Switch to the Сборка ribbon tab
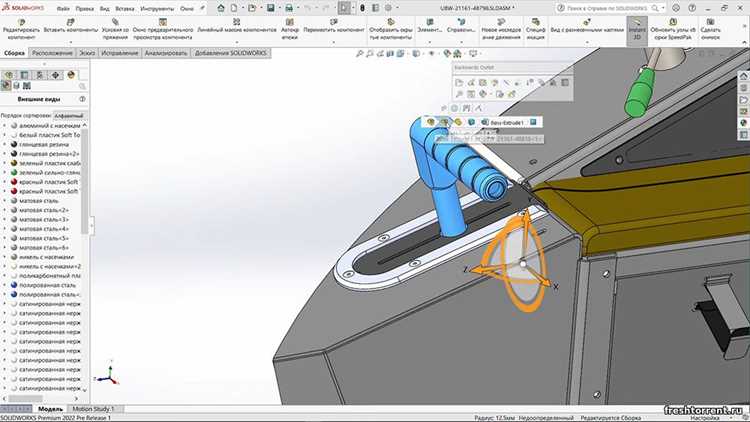This screenshot has width=750, height=422. click(14, 53)
